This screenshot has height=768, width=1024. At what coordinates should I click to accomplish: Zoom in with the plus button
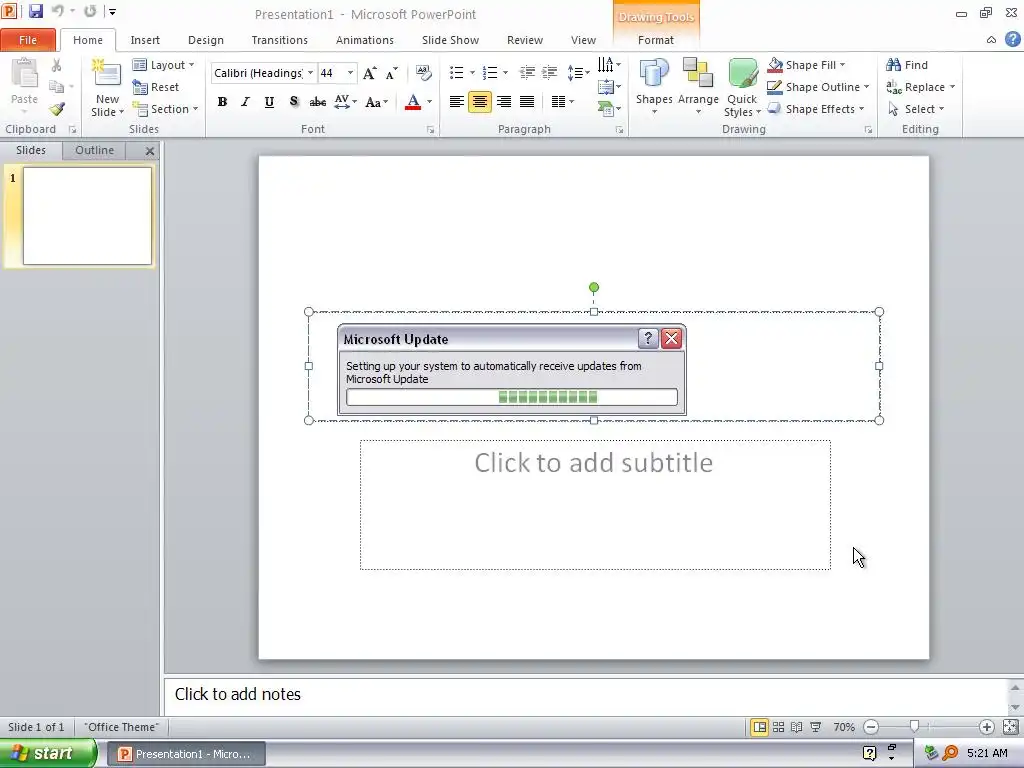986,727
